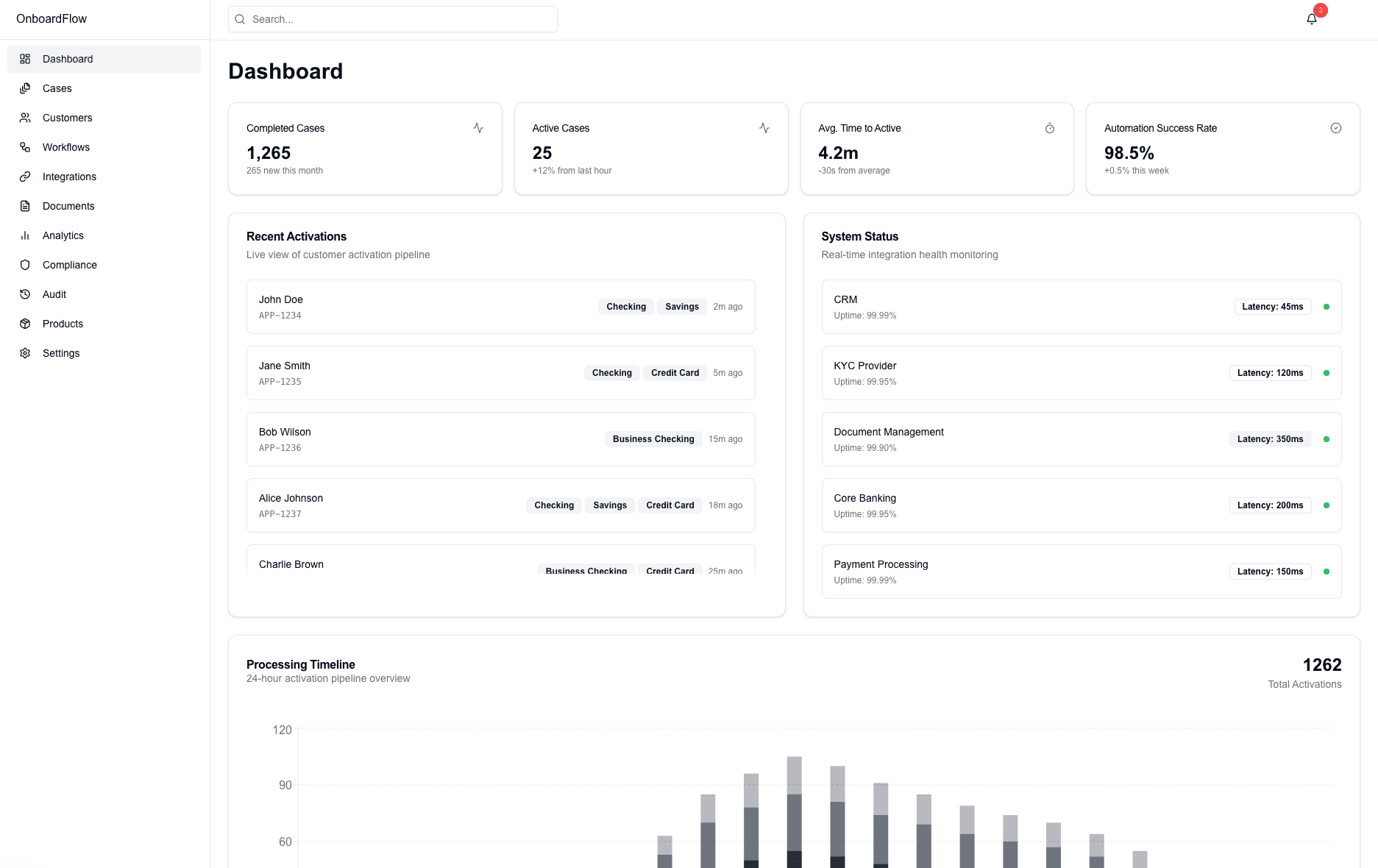Click the check circle icon on Automation card

pos(1336,128)
